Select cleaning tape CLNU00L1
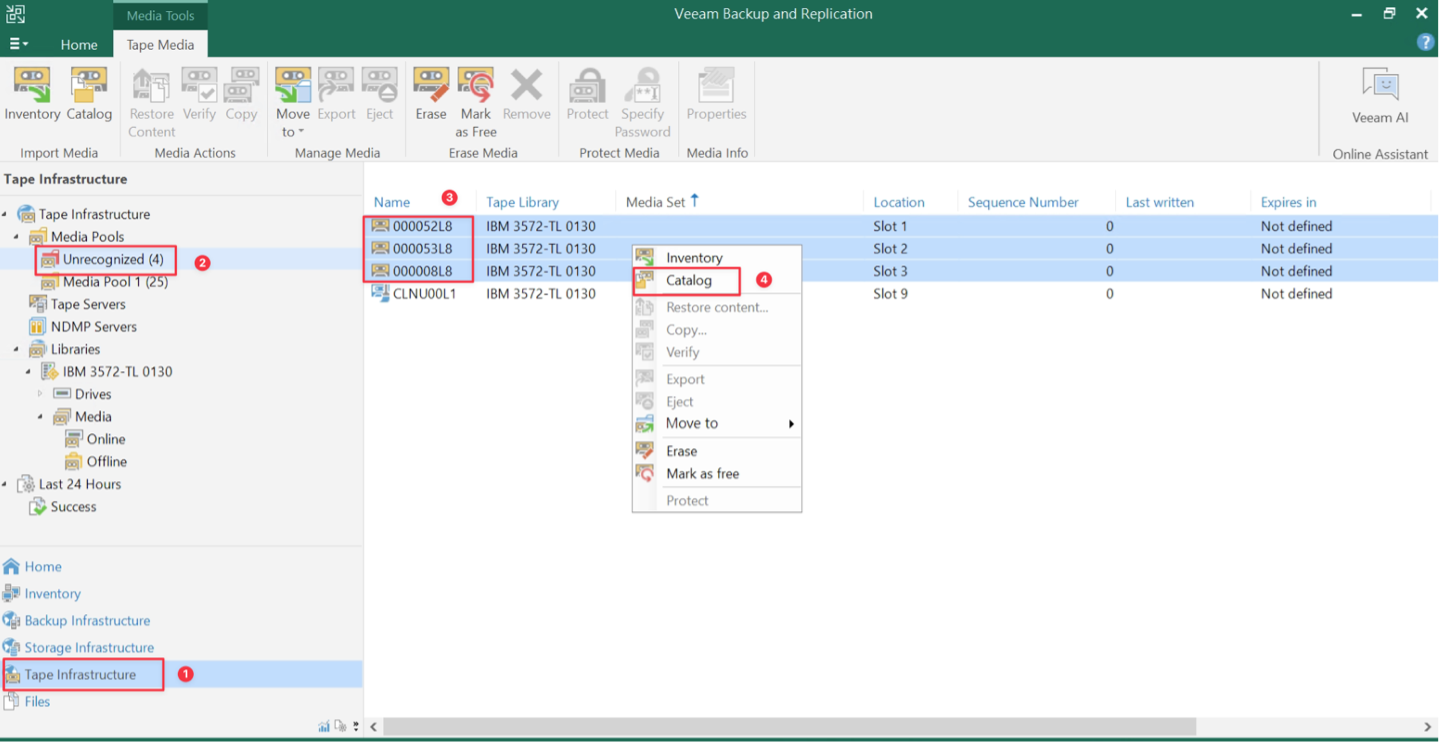 [901, 294]
